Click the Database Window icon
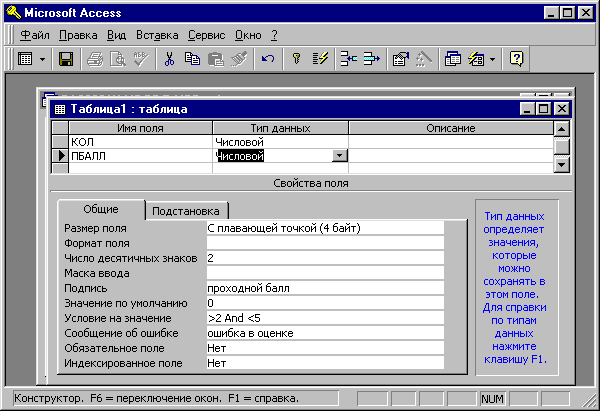This screenshot has height=411, width=600. click(451, 60)
